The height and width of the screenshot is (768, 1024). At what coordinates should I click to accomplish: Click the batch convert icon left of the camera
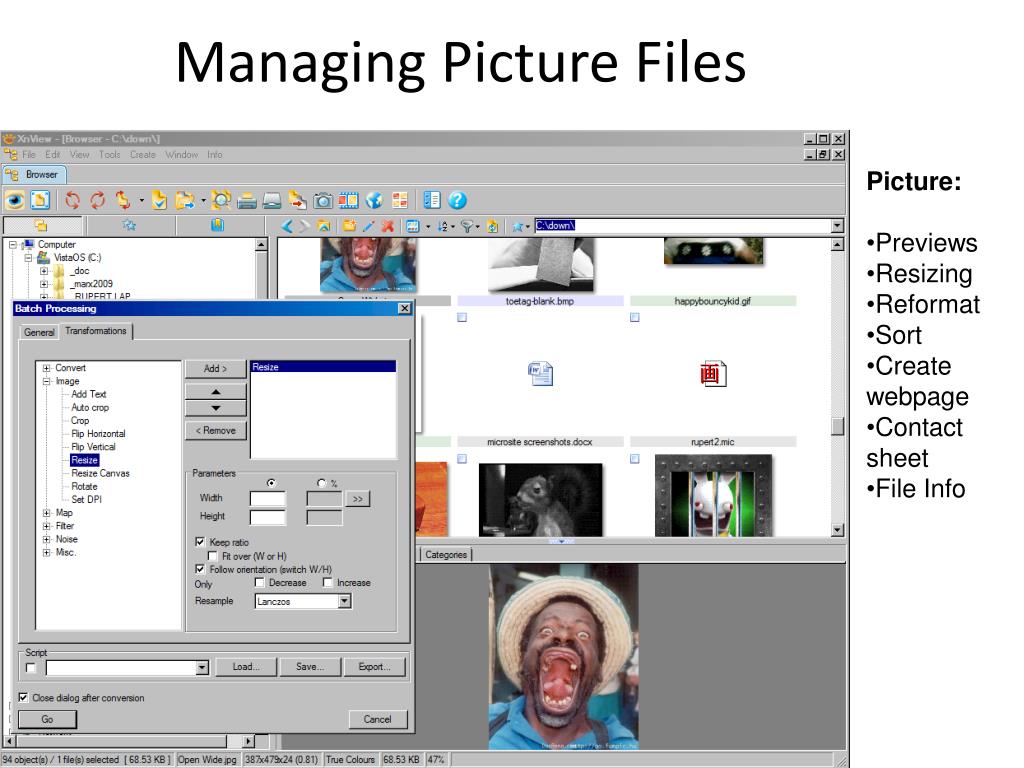pos(297,200)
